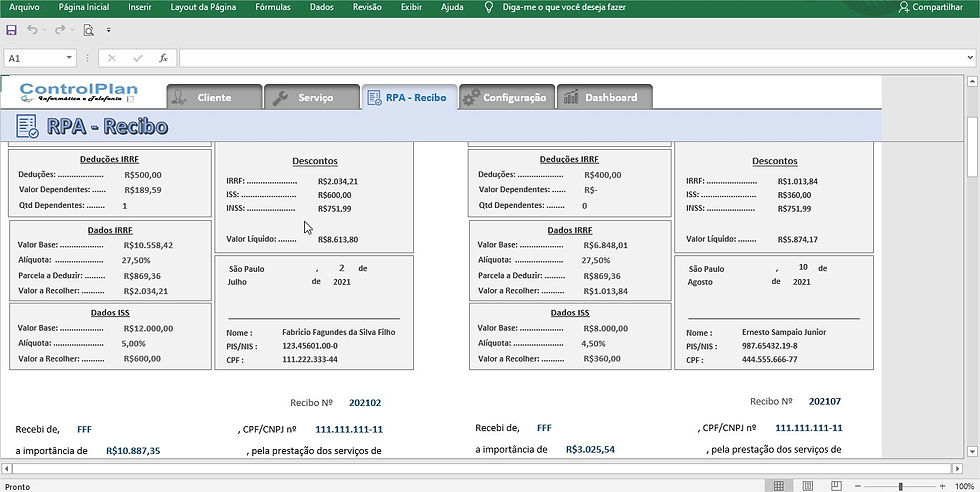Switch to Page Layout view icon
Screen dimensions: 980x492
[808, 486]
